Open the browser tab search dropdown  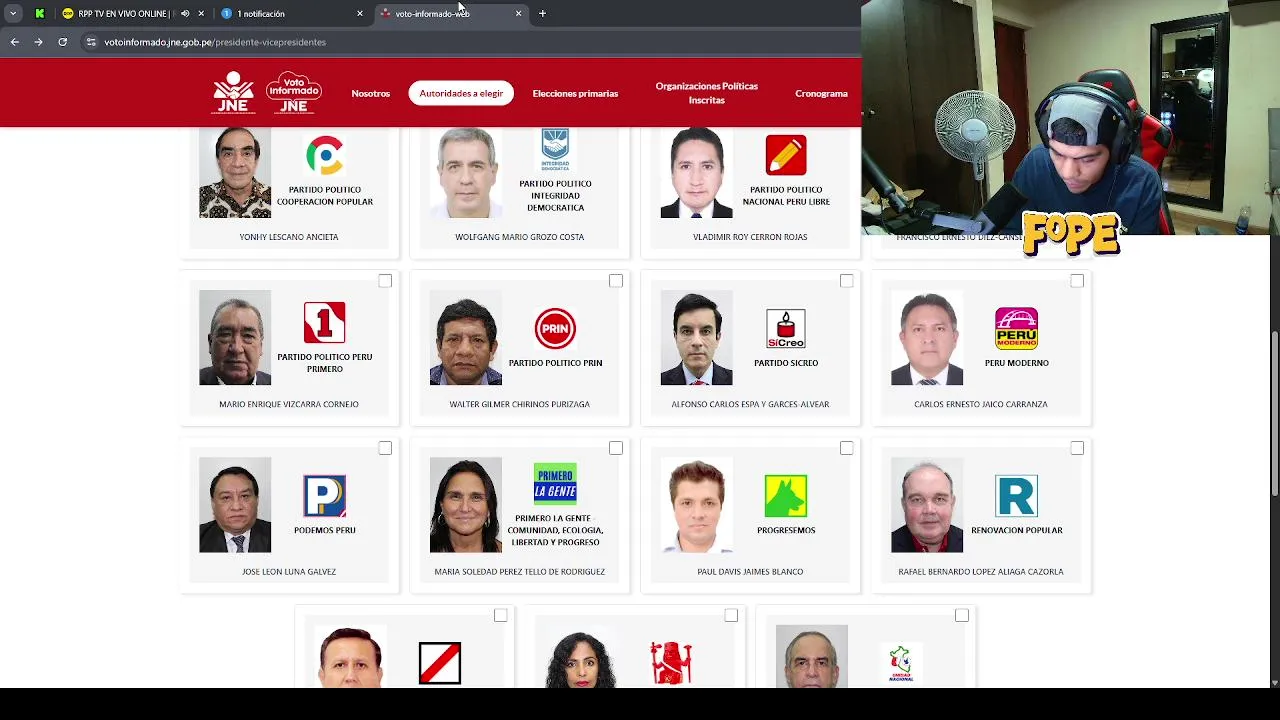[13, 14]
